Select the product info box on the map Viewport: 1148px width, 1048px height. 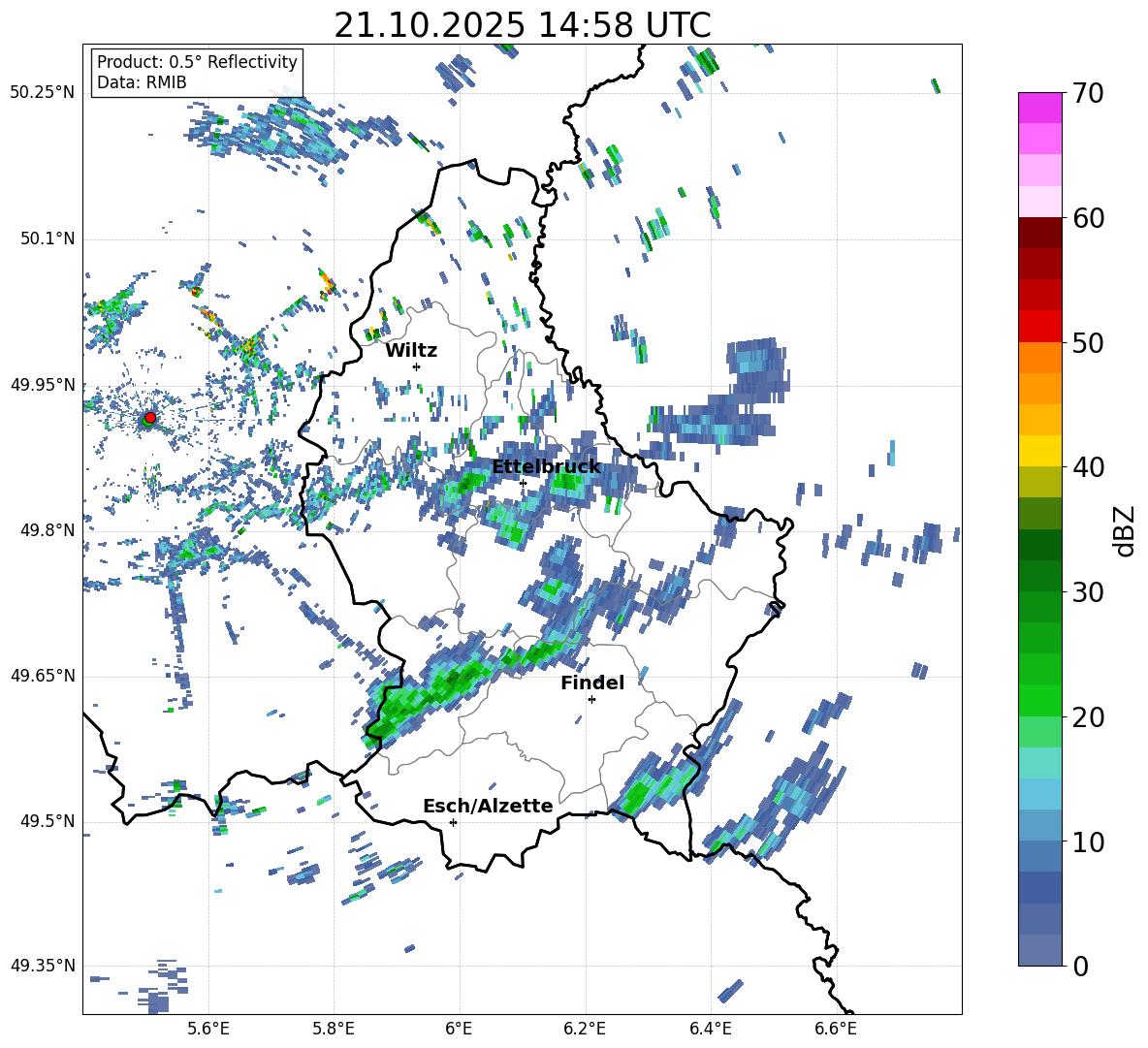pos(197,73)
